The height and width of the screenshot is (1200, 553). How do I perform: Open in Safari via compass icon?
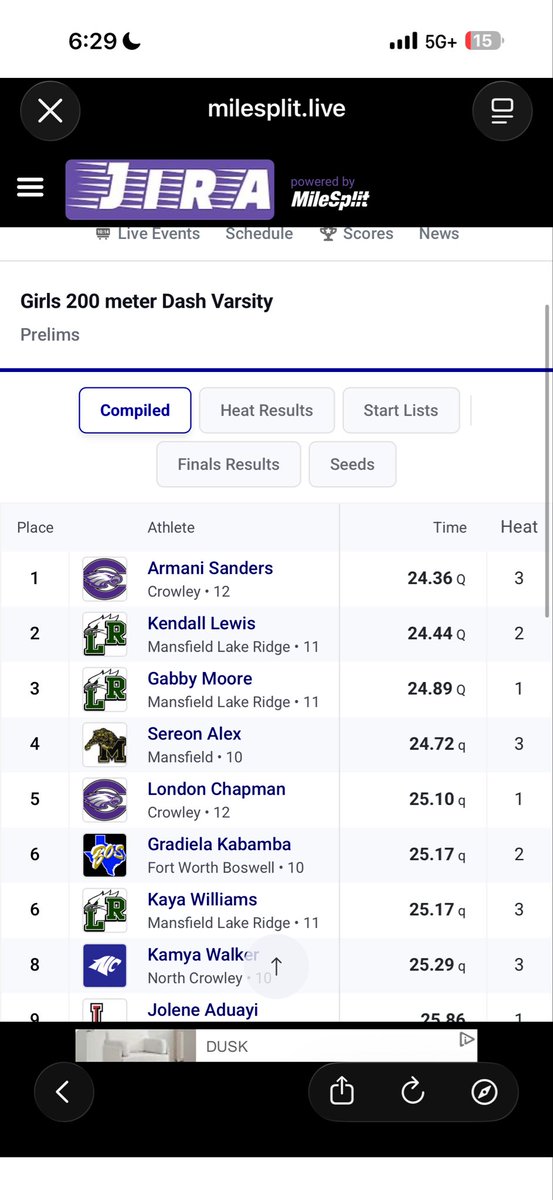coord(484,1092)
